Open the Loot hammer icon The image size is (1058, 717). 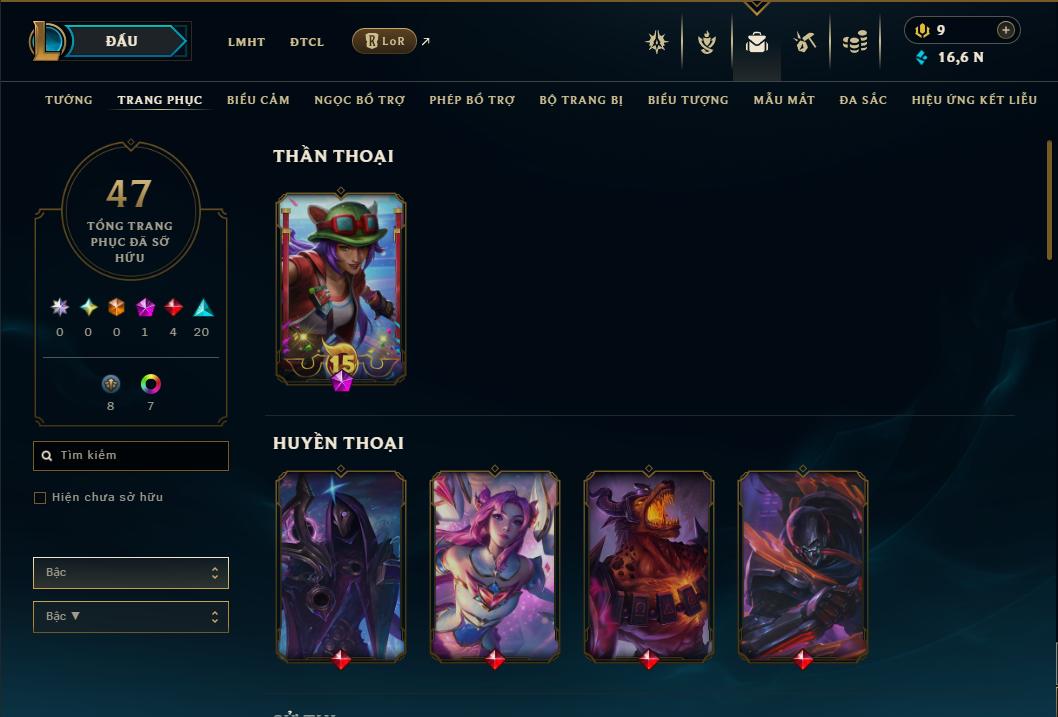805,42
